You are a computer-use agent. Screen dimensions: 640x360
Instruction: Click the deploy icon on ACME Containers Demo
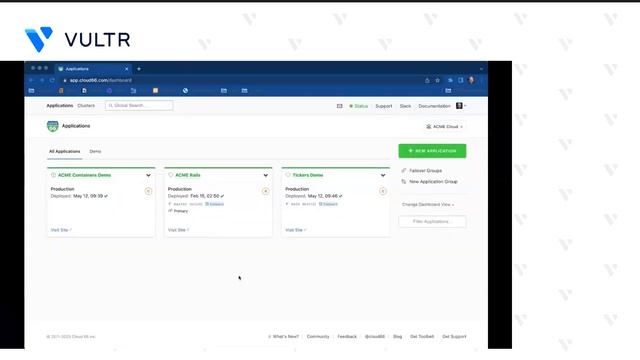pyautogui.click(x=148, y=191)
